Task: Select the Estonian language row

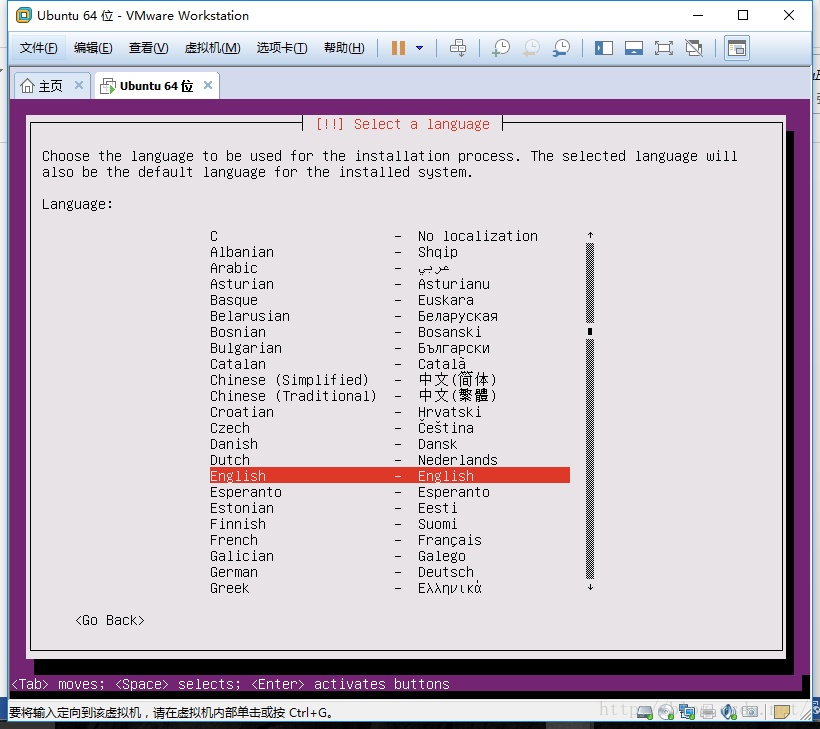Action: [390, 508]
